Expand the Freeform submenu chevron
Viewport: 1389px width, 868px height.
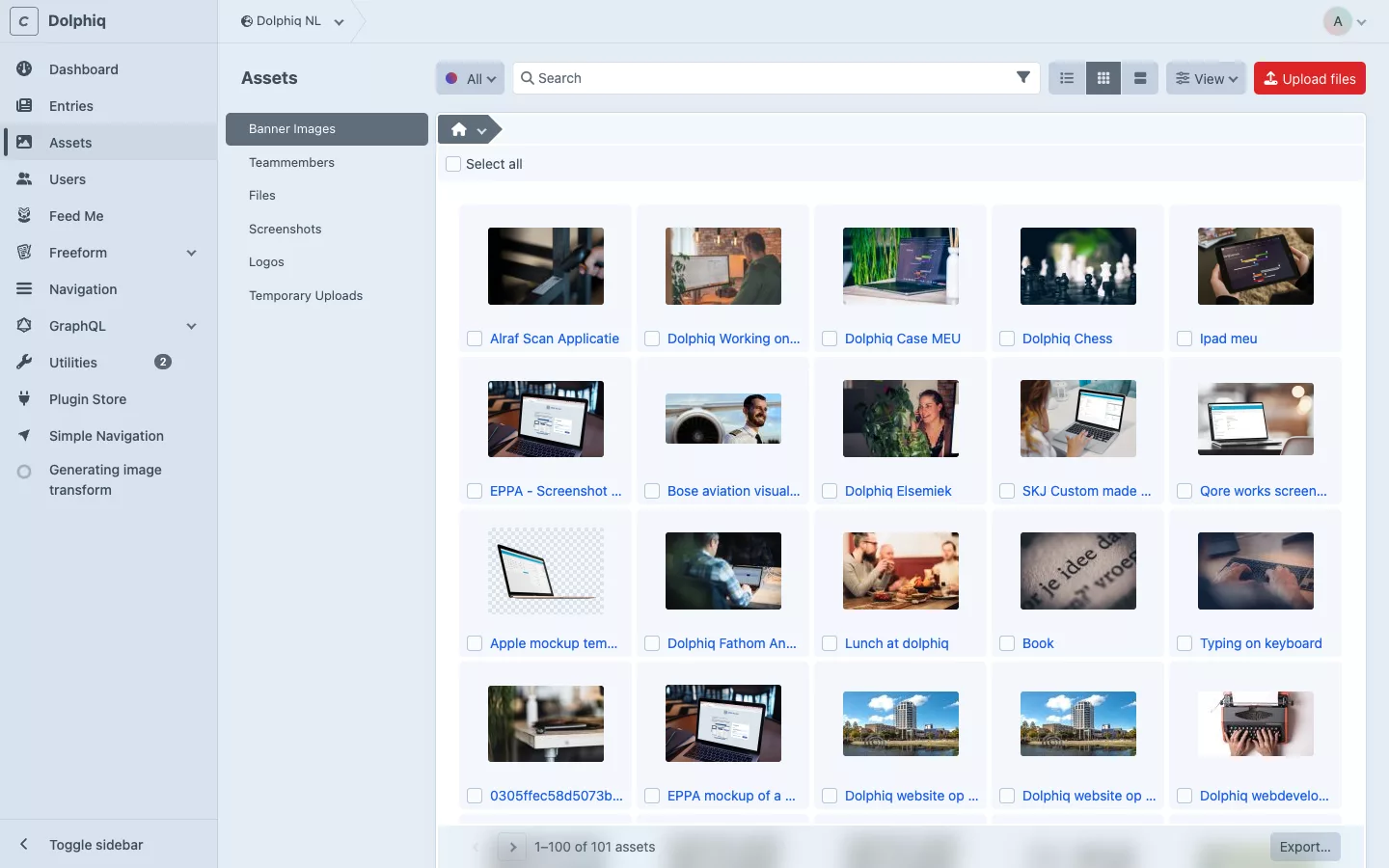(x=191, y=253)
